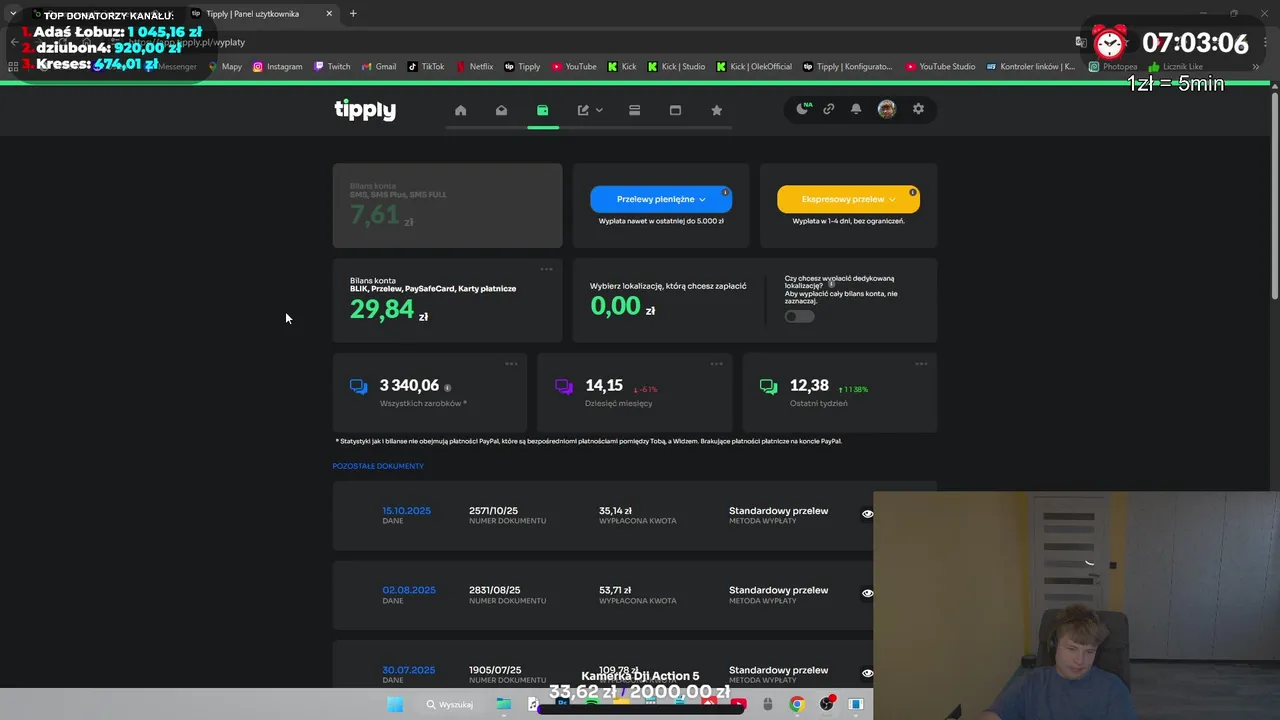Viewport: 1280px width, 720px height.
Task: Click the page vertical scrollbar thumb
Action: coord(1274,195)
